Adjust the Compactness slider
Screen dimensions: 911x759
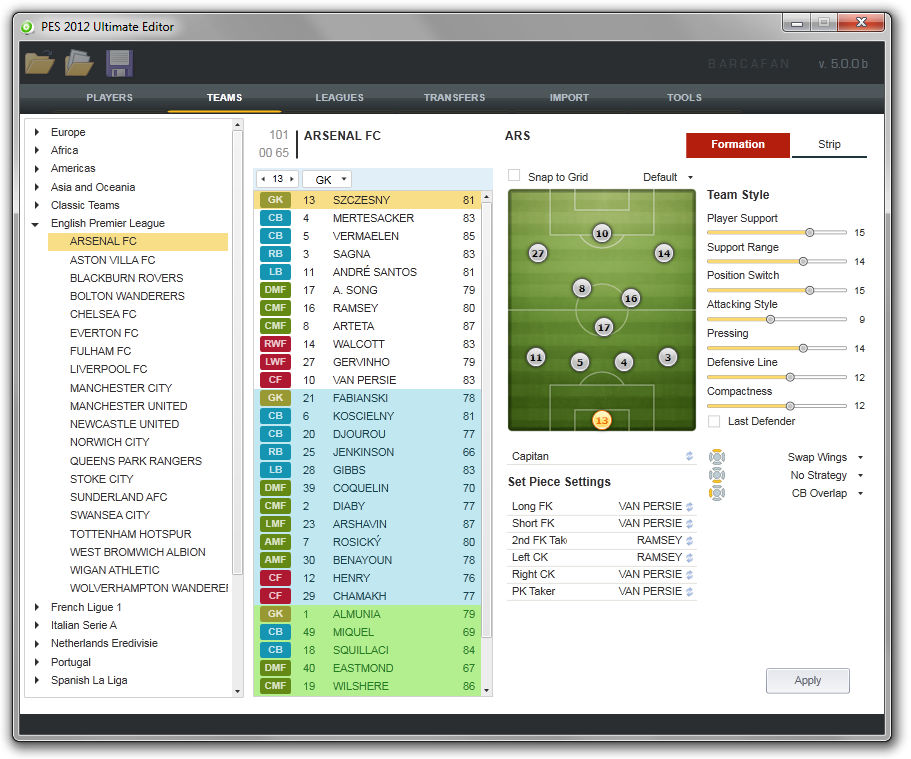pyautogui.click(x=790, y=406)
